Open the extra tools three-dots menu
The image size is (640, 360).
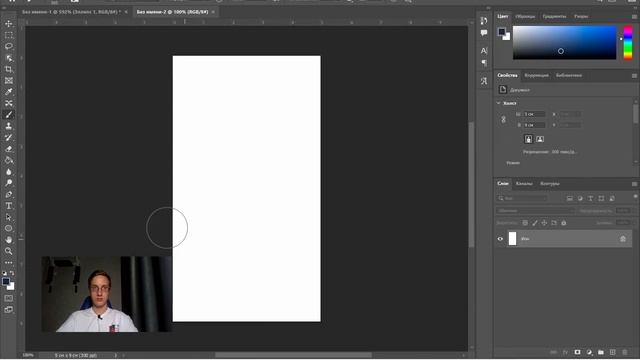(9, 262)
